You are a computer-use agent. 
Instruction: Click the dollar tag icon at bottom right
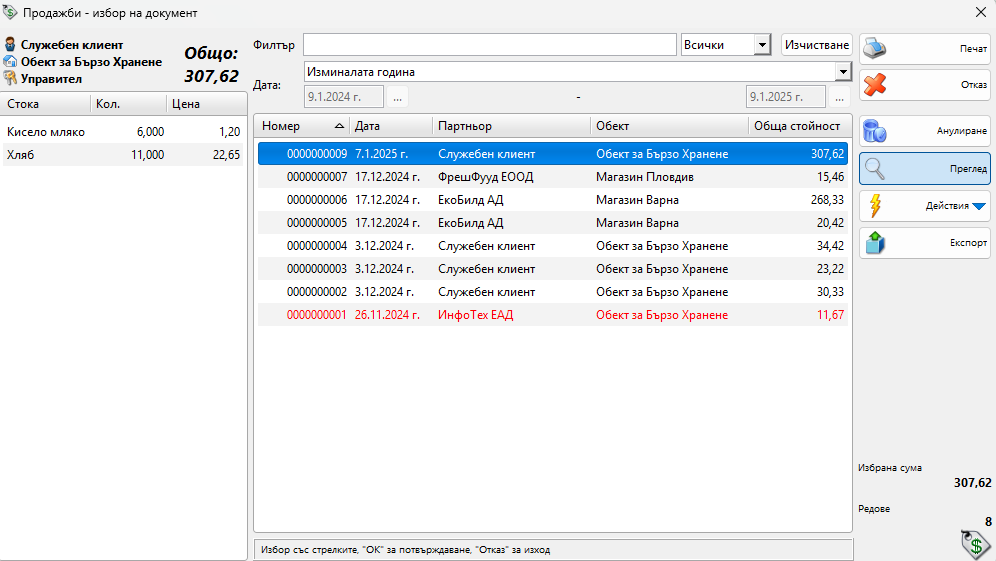point(973,544)
